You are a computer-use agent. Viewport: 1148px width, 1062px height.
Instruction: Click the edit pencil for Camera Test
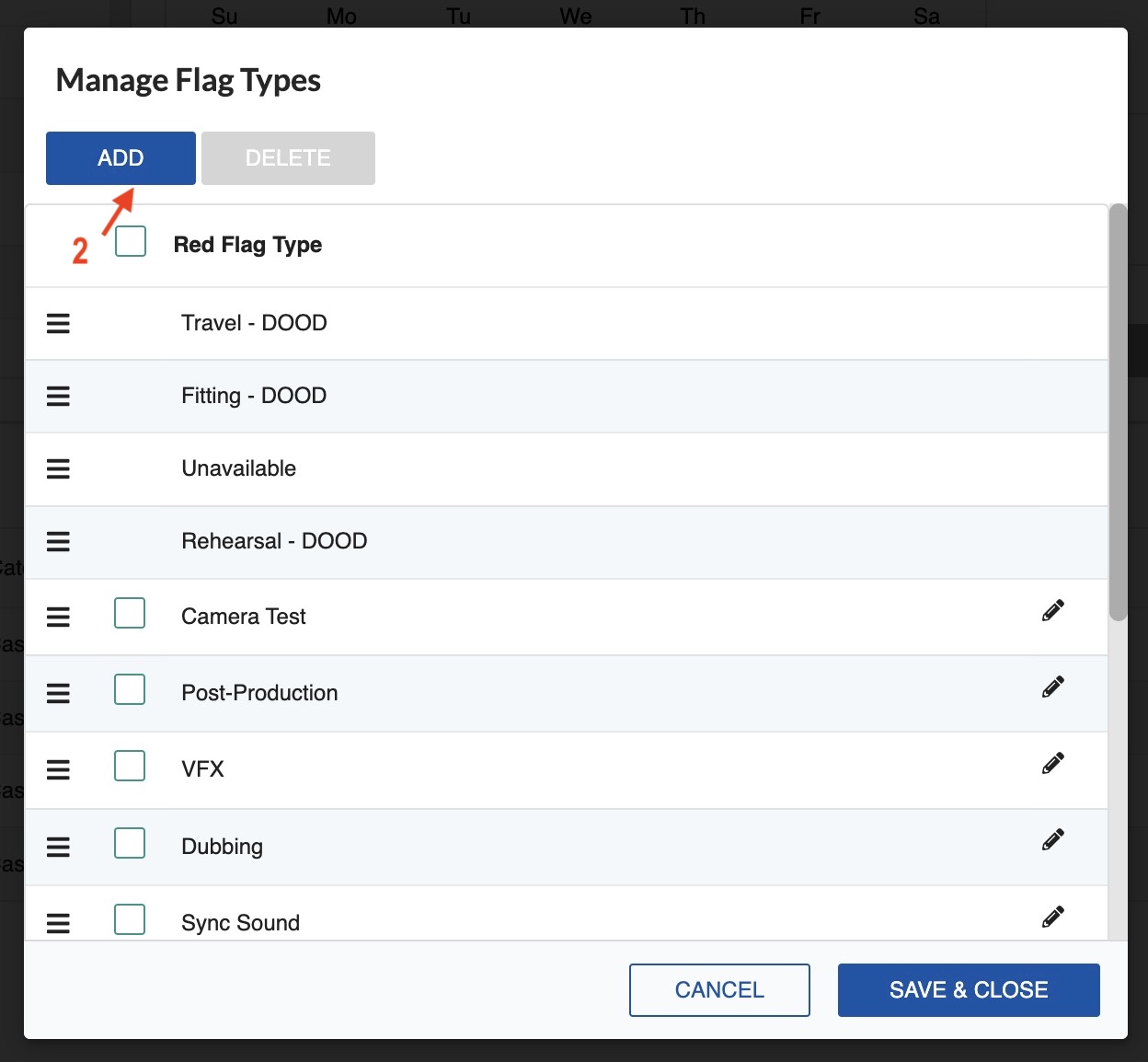coord(1052,611)
